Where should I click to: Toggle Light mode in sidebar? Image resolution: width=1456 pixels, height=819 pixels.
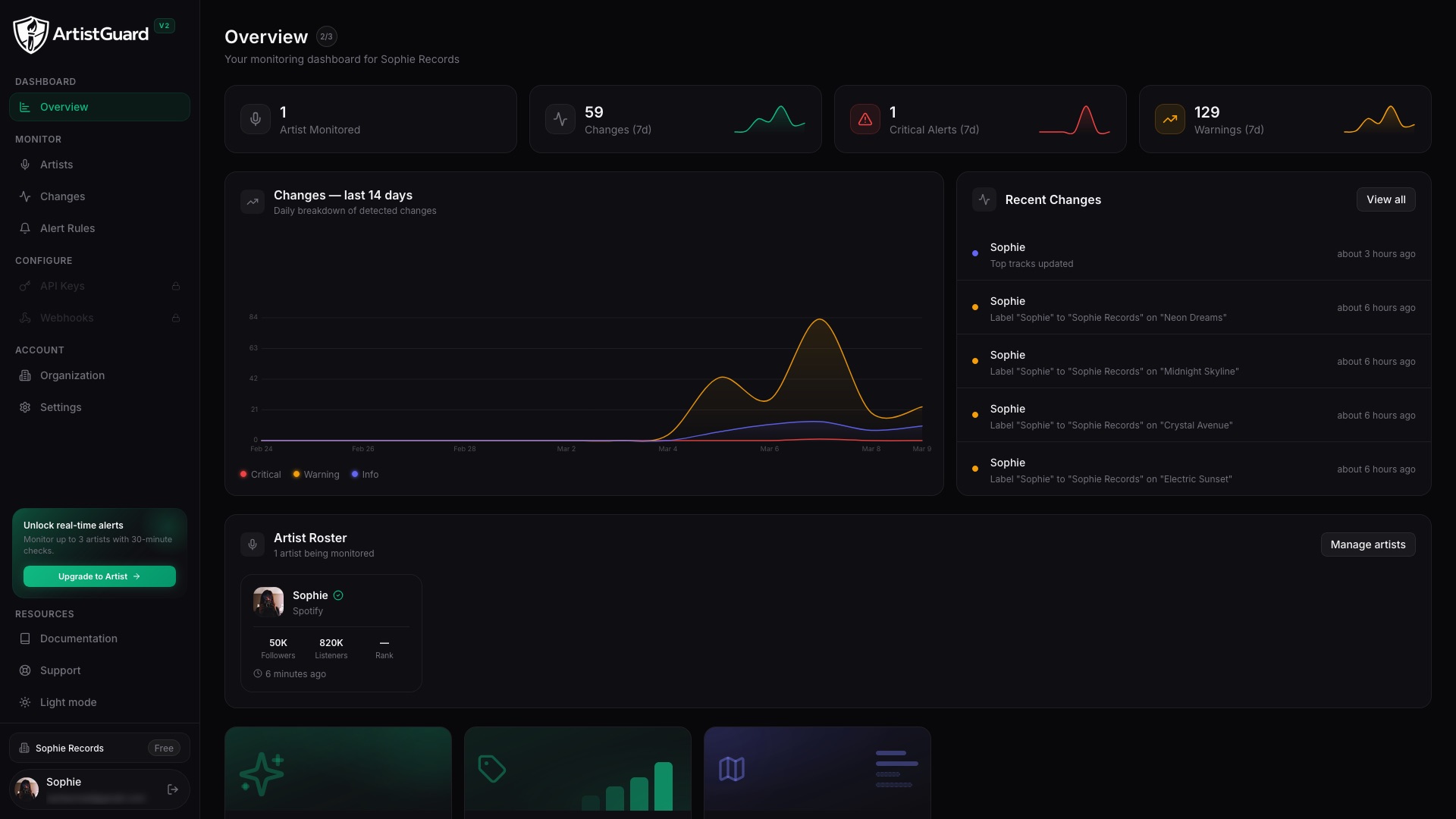click(x=68, y=702)
